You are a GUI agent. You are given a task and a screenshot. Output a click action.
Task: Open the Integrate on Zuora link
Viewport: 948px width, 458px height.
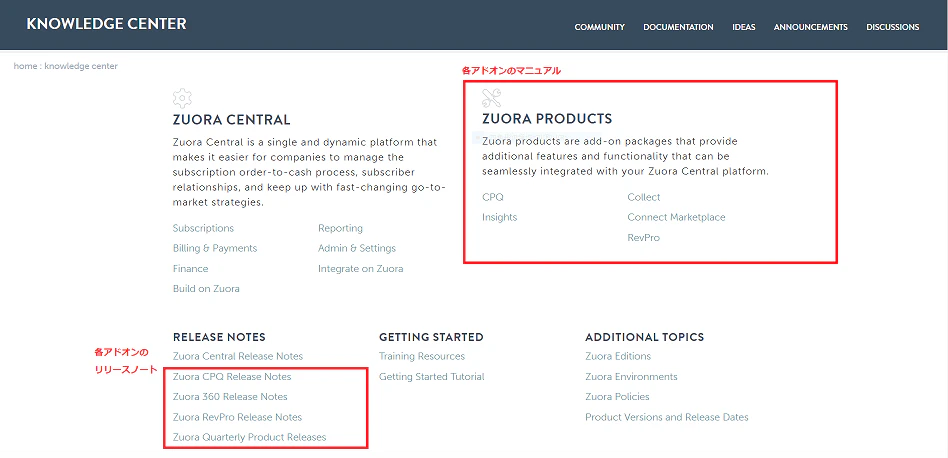[x=360, y=269]
